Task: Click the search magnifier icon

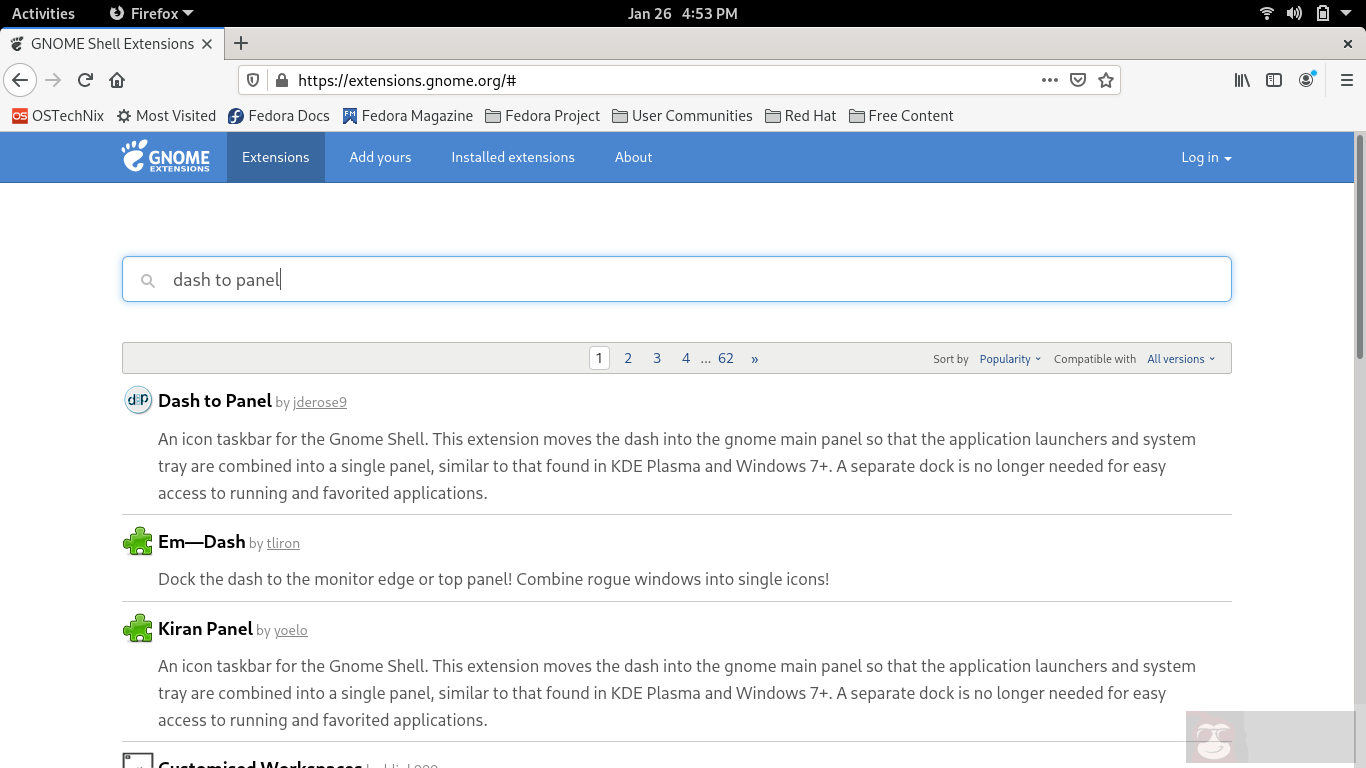Action: 147,280
